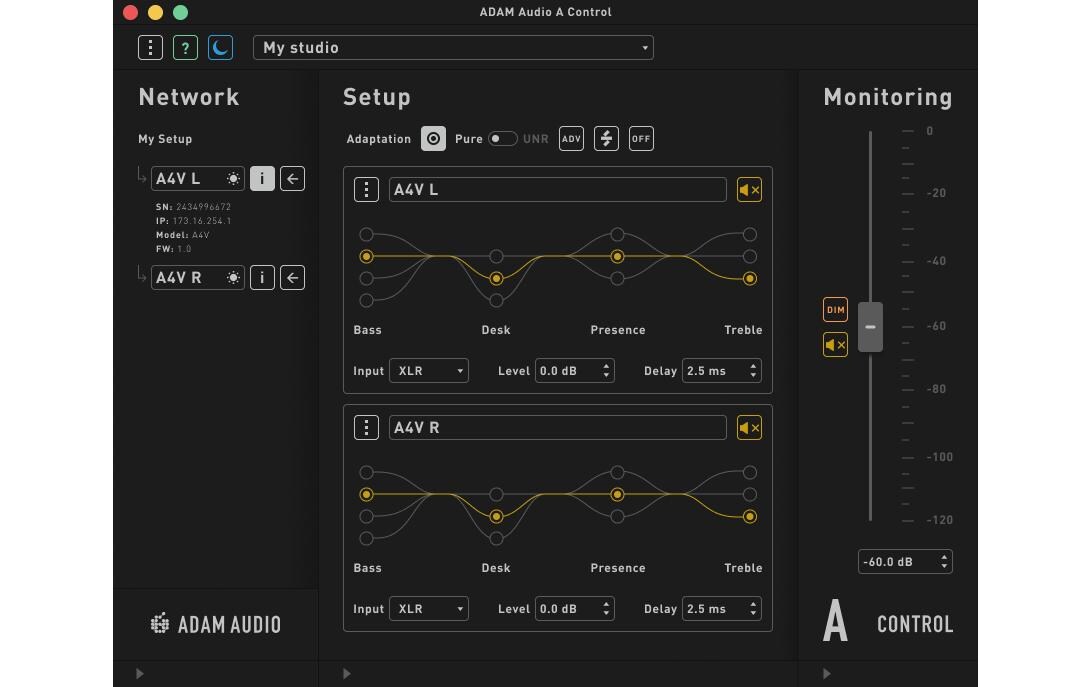Click the arrow button for A4V R

click(292, 278)
